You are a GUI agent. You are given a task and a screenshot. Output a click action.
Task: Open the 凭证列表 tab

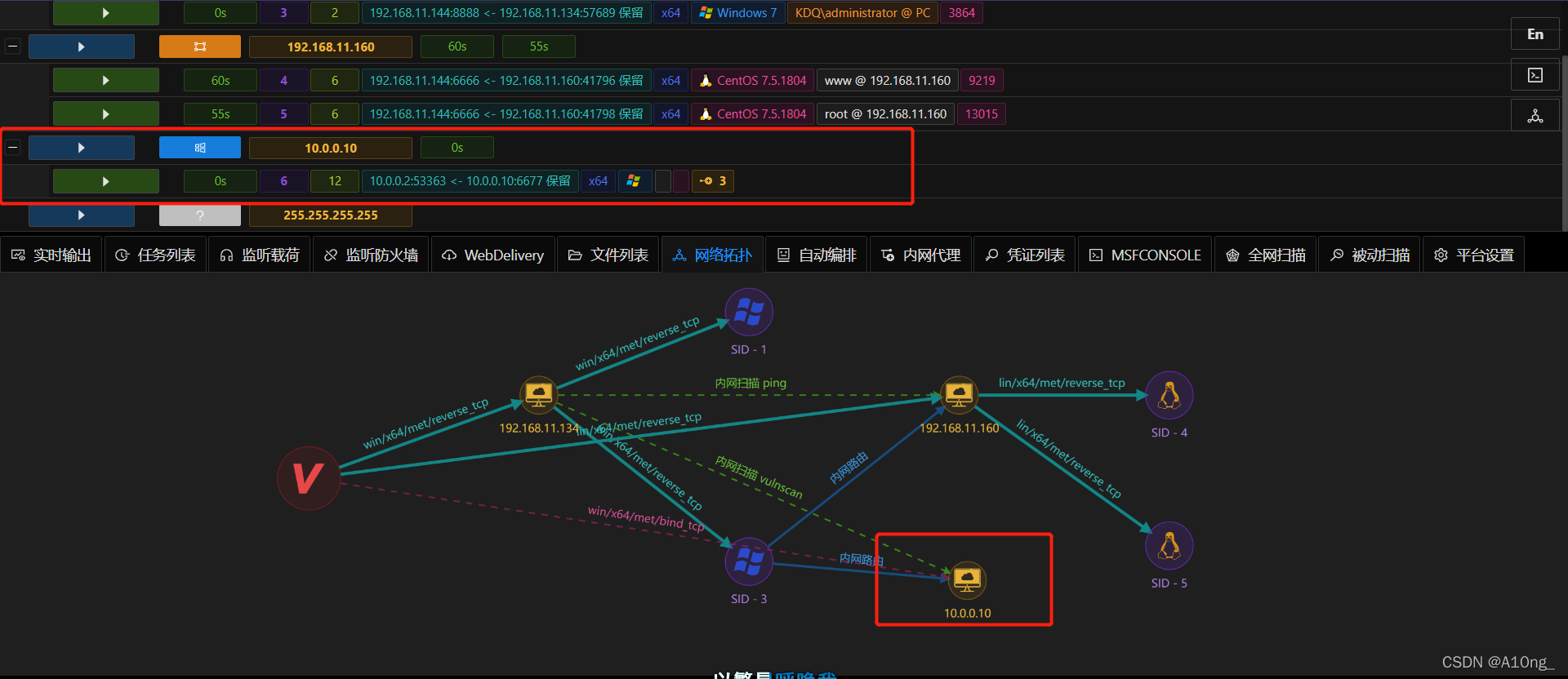[1024, 255]
